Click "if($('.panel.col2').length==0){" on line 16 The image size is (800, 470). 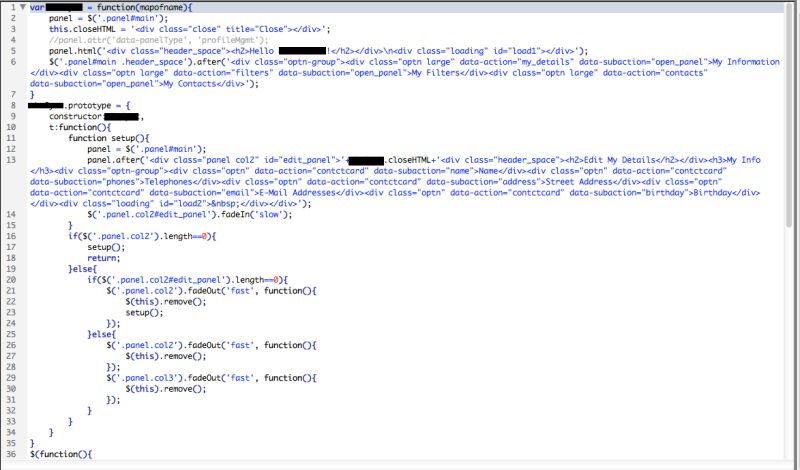tap(142, 236)
